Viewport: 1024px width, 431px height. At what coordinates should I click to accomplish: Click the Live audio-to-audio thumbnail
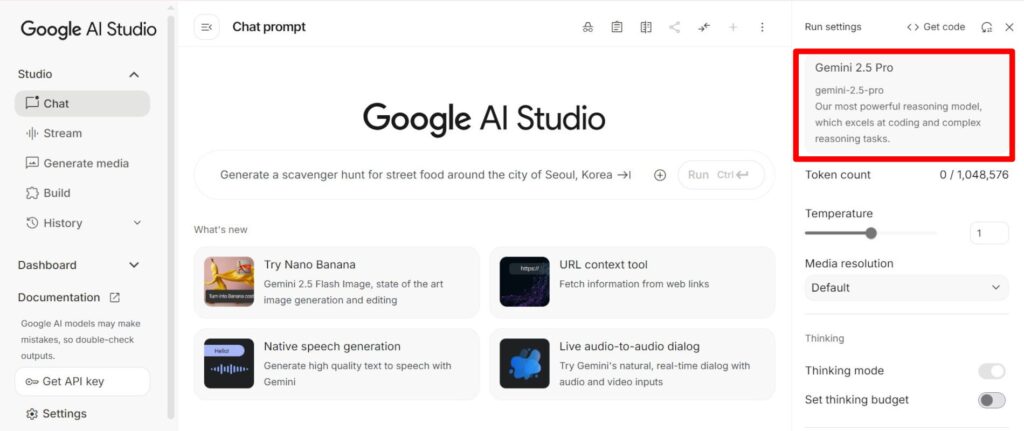[x=524, y=364]
